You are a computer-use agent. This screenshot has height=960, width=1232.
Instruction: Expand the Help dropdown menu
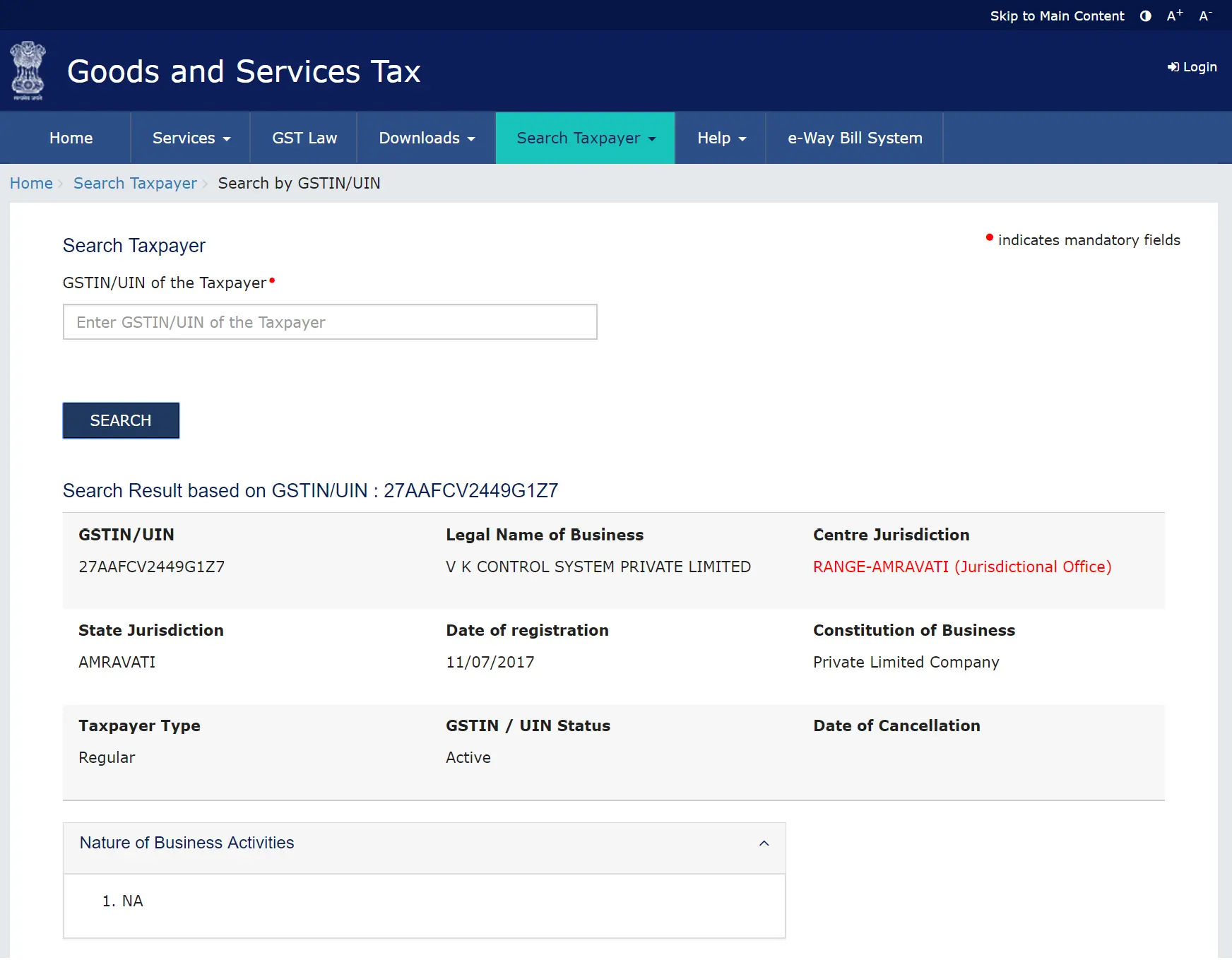(x=721, y=138)
